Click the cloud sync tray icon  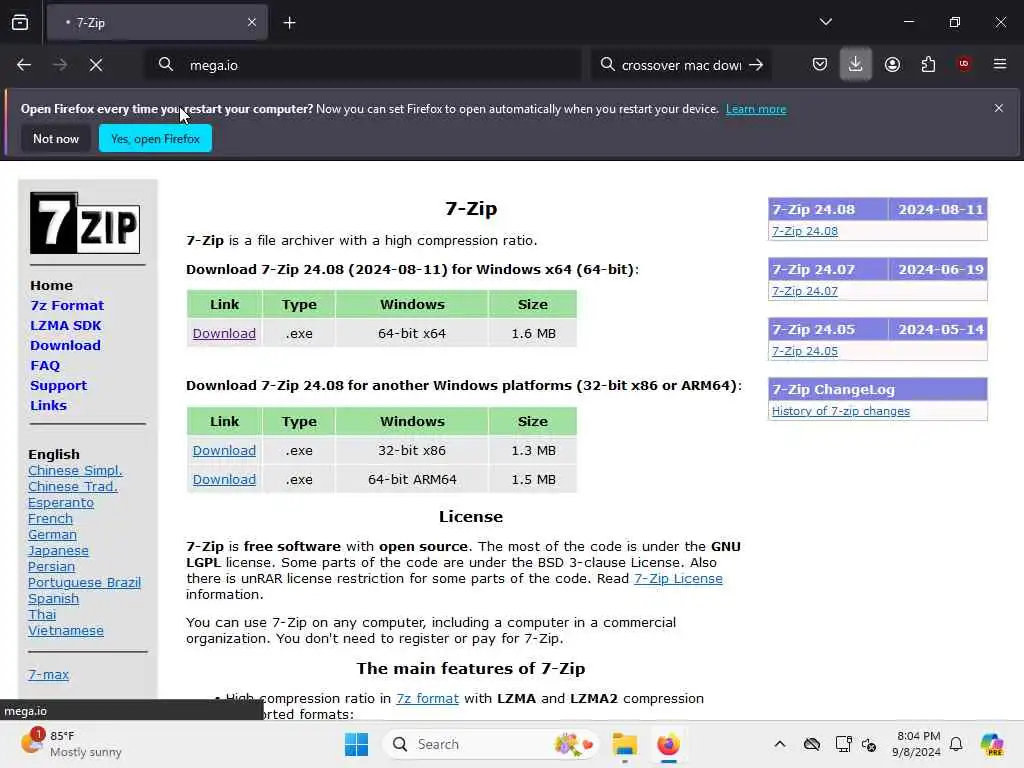coord(812,744)
